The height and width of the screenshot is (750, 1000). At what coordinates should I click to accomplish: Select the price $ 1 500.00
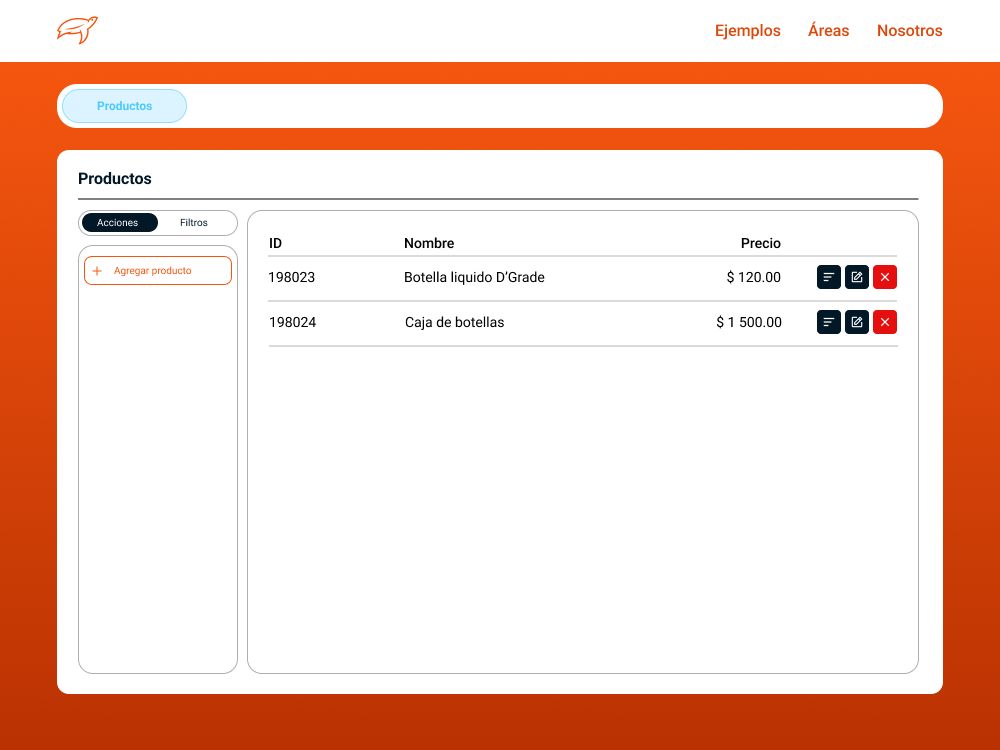pos(749,322)
